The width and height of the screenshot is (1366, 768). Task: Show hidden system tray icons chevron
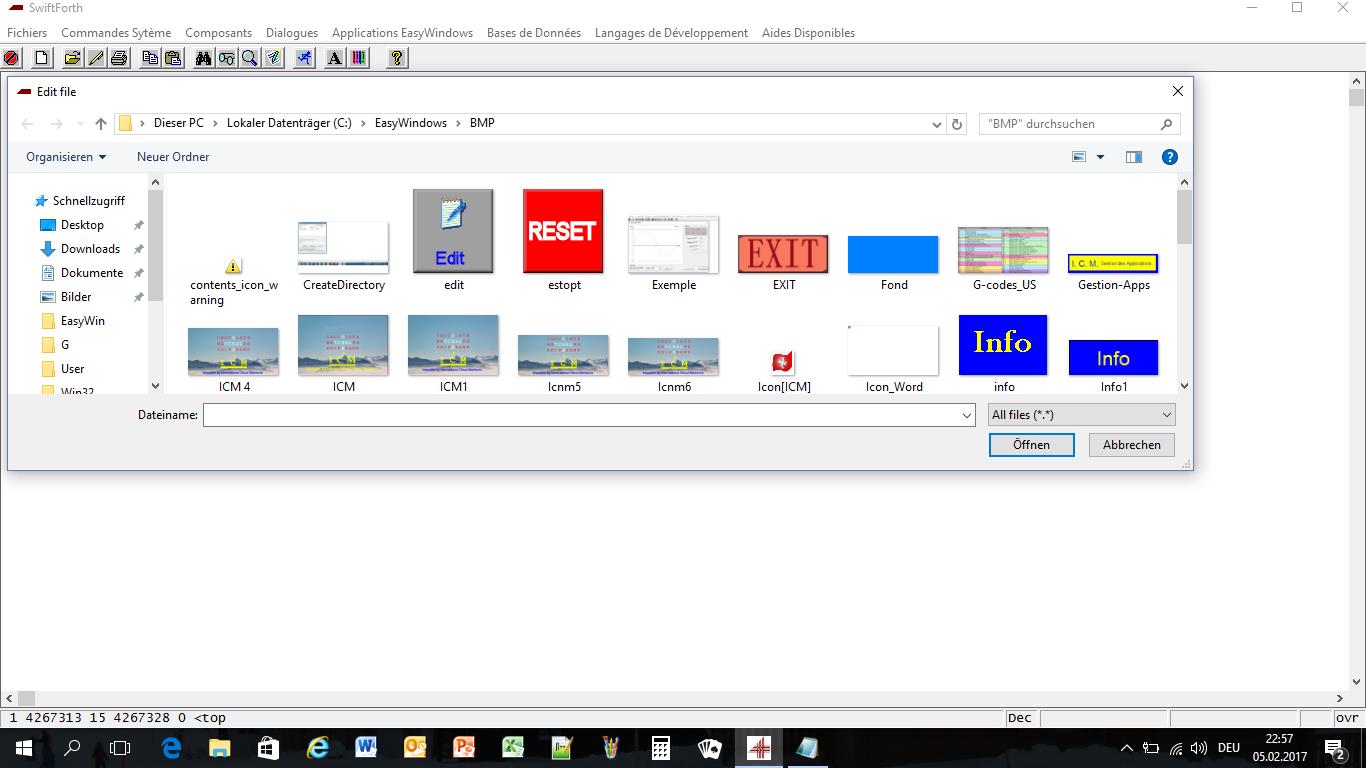coord(1127,748)
